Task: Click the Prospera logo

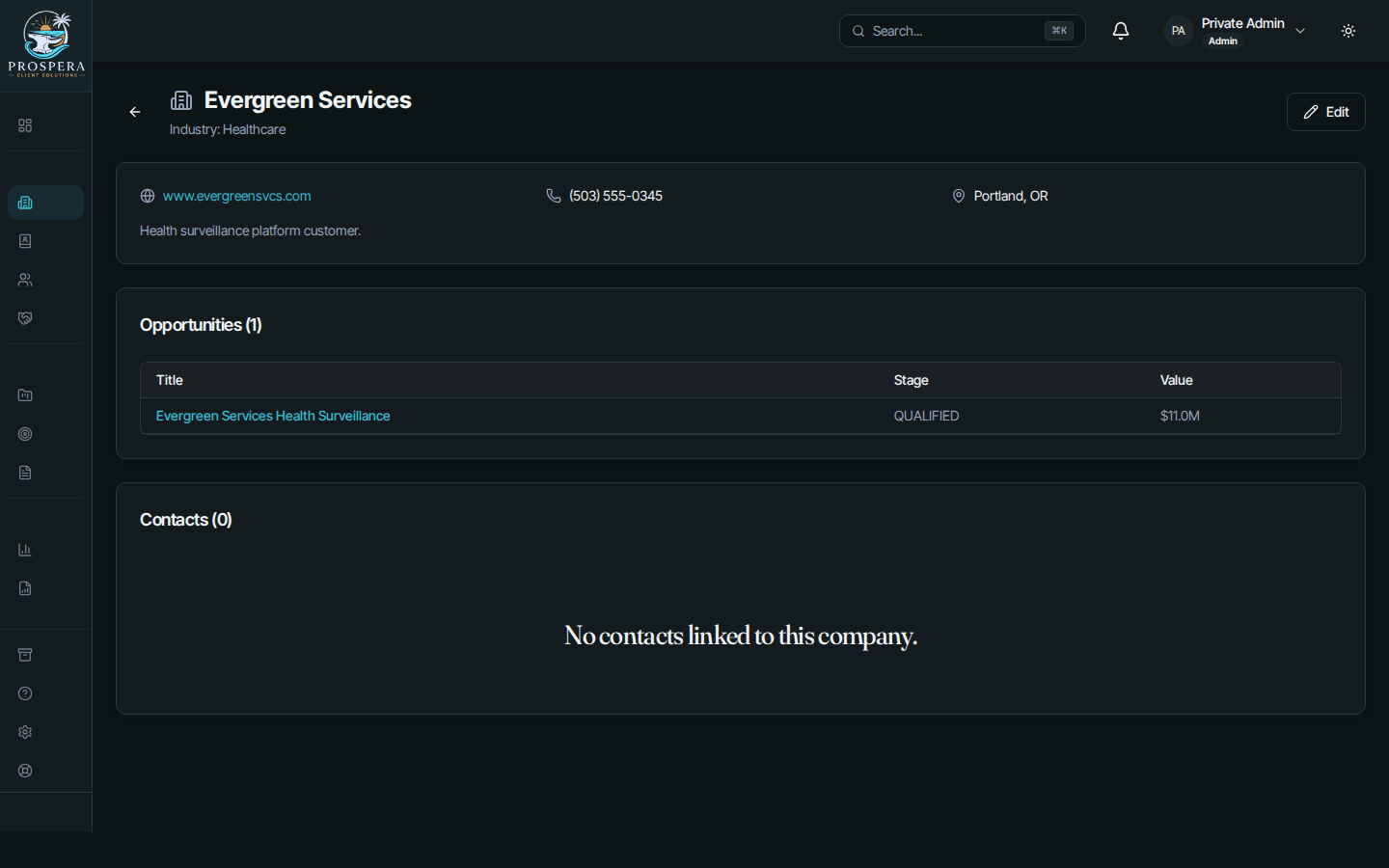Action: [x=46, y=45]
